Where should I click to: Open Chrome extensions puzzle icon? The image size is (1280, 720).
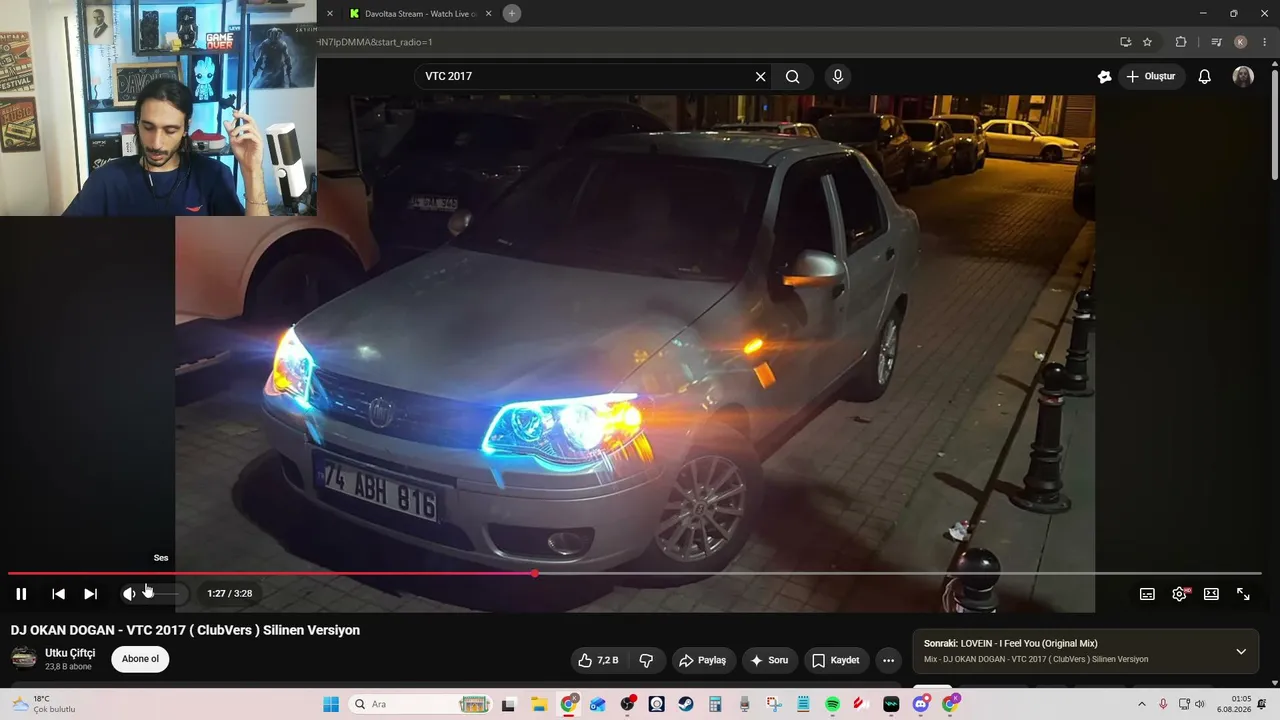[x=1181, y=42]
